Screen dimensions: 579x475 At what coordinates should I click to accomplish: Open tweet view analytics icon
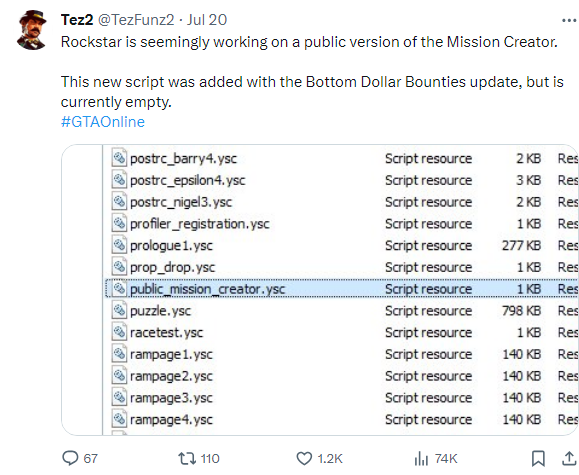tap(421, 459)
